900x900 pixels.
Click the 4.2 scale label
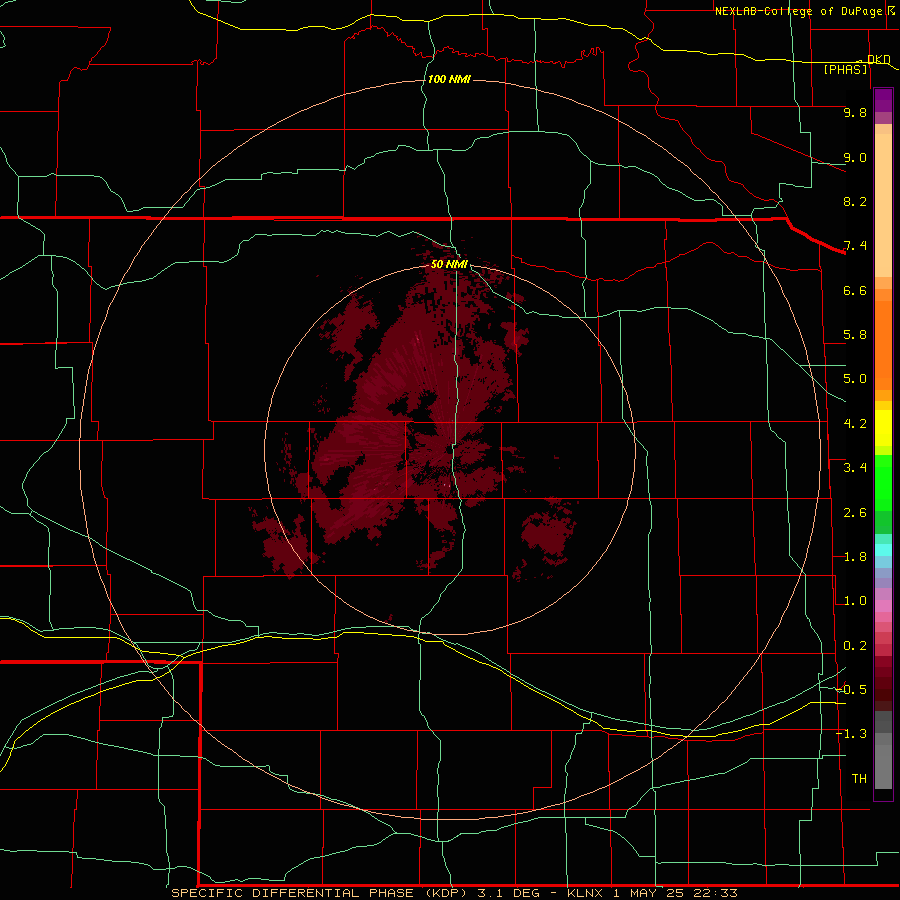pyautogui.click(x=855, y=424)
